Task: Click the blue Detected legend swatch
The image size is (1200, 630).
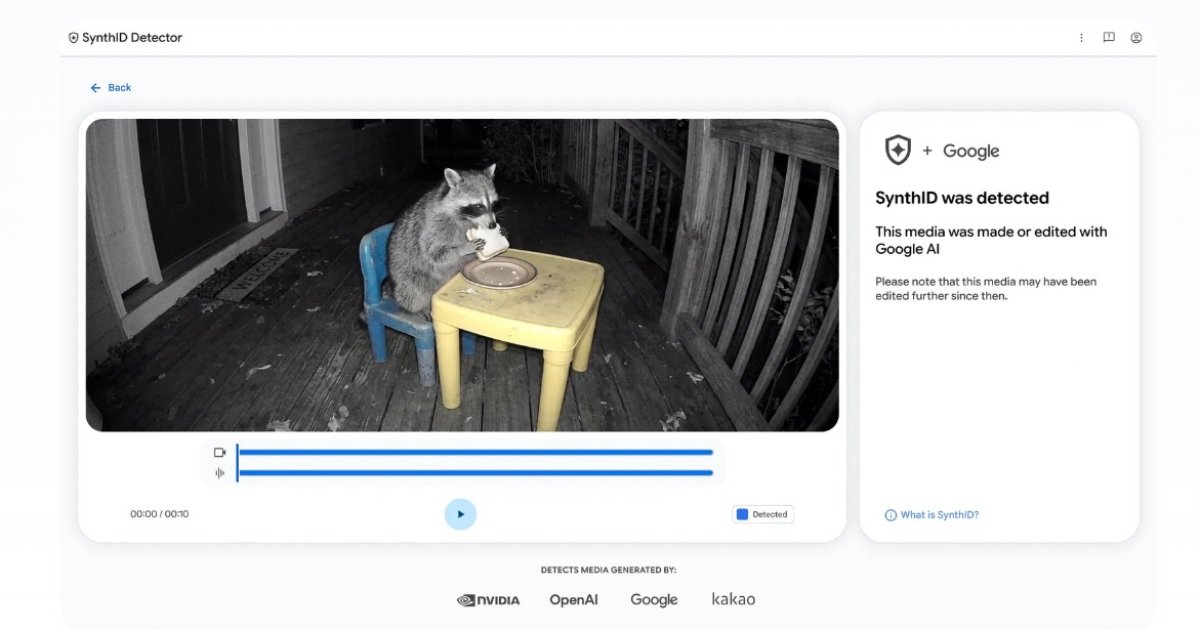Action: (x=742, y=515)
